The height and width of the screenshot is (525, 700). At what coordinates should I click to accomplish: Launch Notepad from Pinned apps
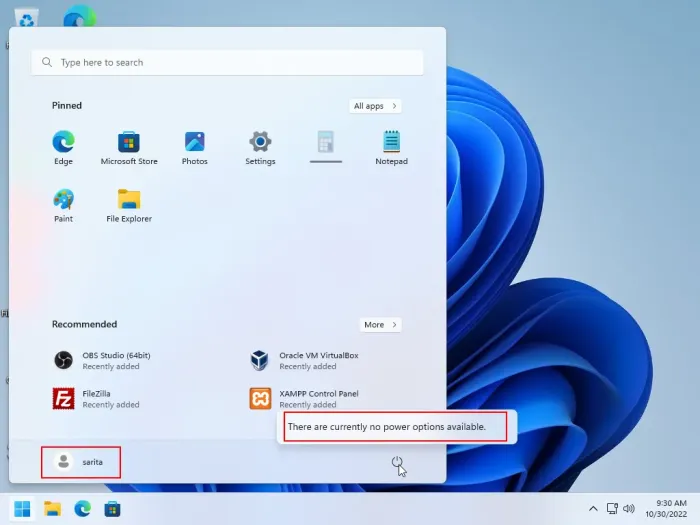tap(392, 148)
